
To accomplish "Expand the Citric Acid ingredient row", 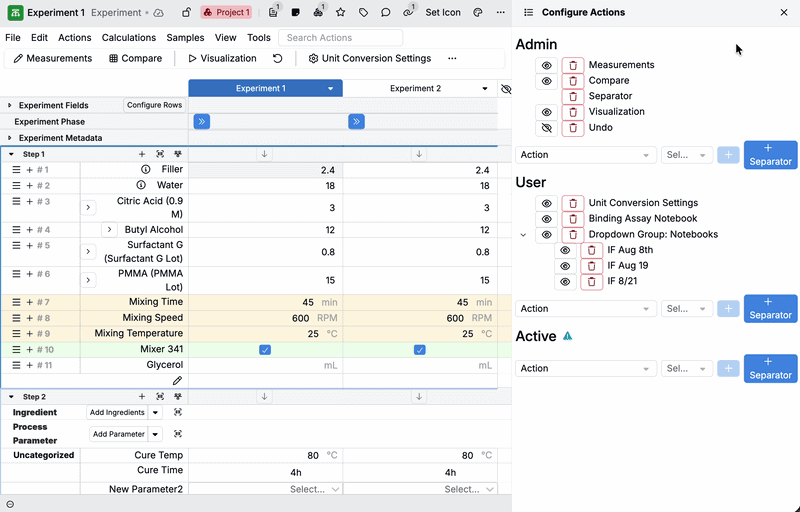I will coord(88,207).
